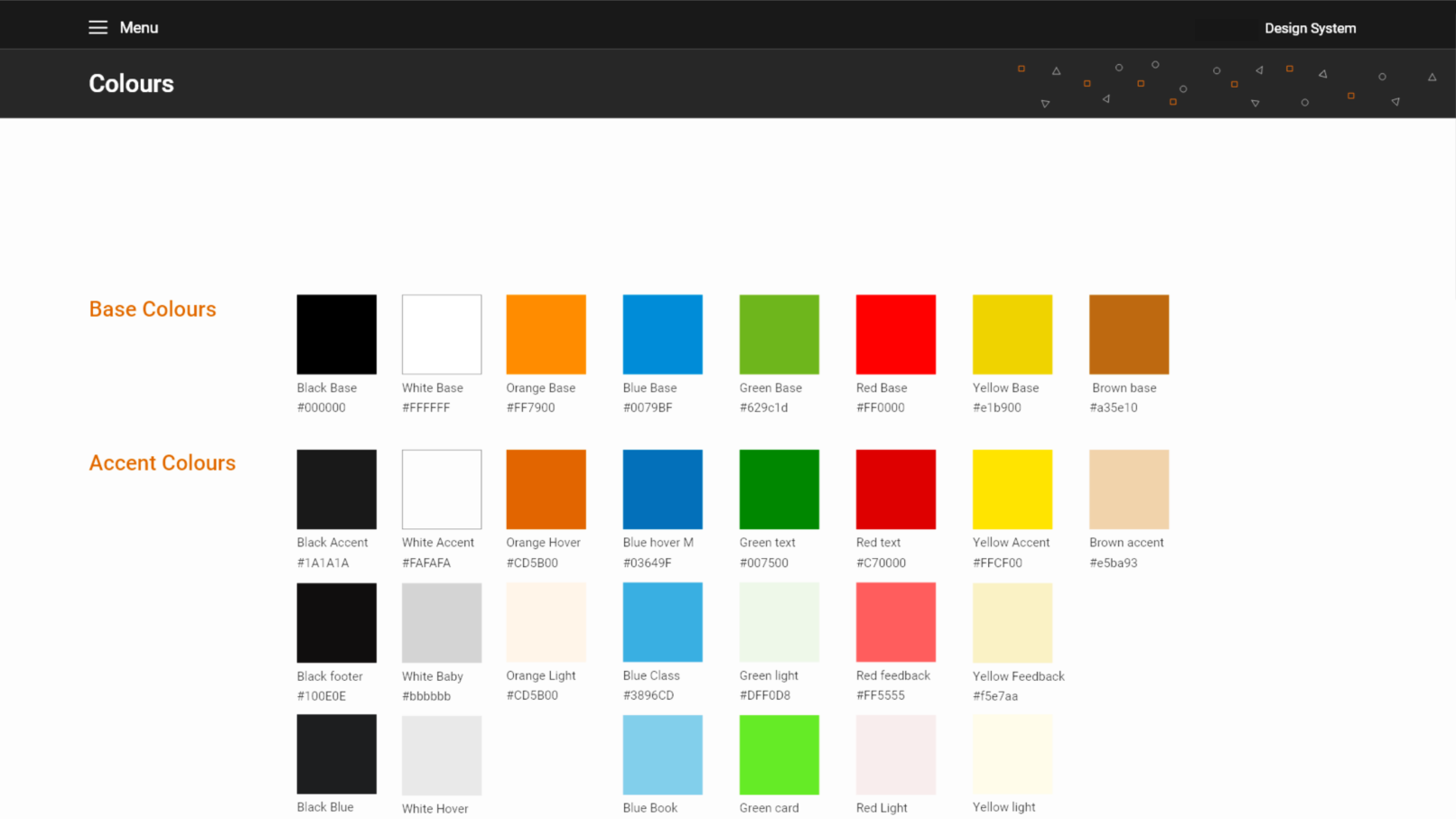Click the Colours page heading
Viewport: 1456px width, 819px height.
tap(130, 83)
